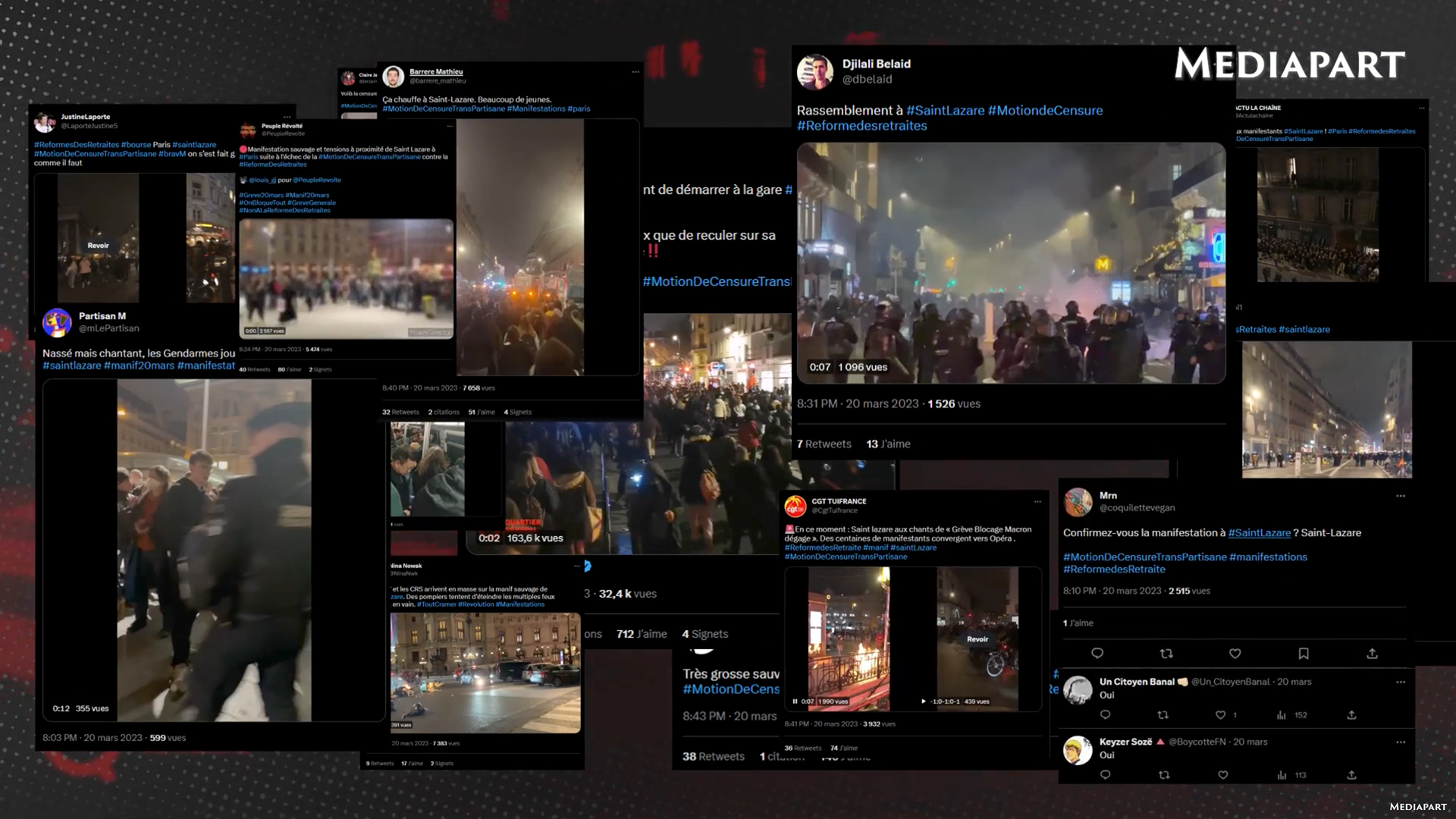Like Mrn's tweet with heart icon
This screenshot has height=819, width=1456.
point(1235,653)
